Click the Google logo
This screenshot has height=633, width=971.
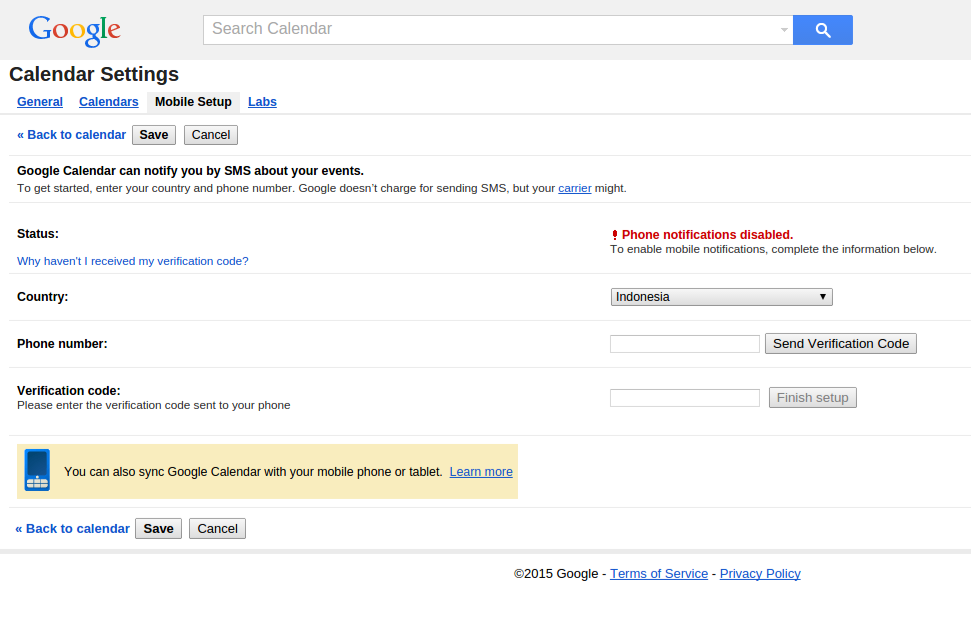coord(74,30)
